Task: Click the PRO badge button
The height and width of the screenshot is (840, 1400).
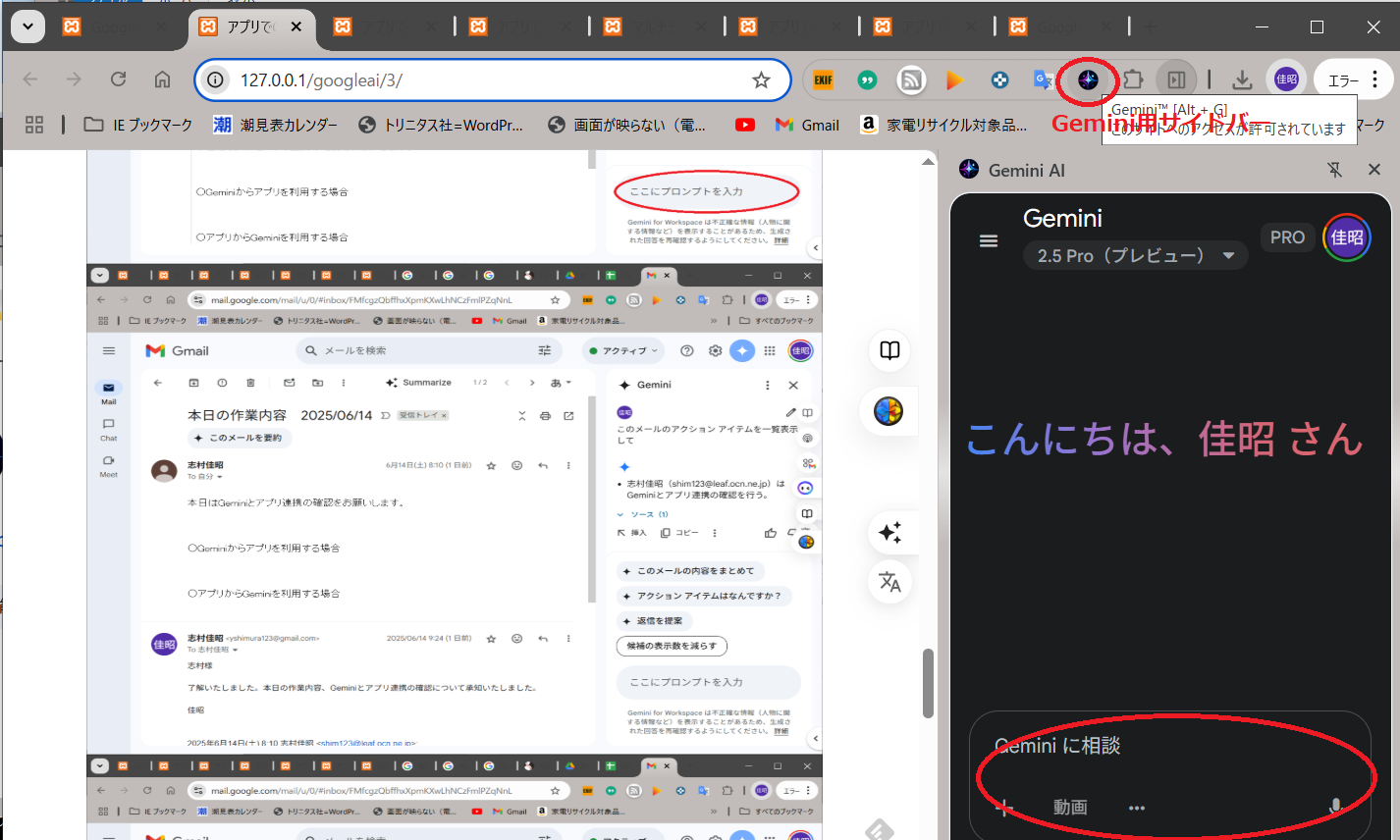Action: click(1287, 237)
